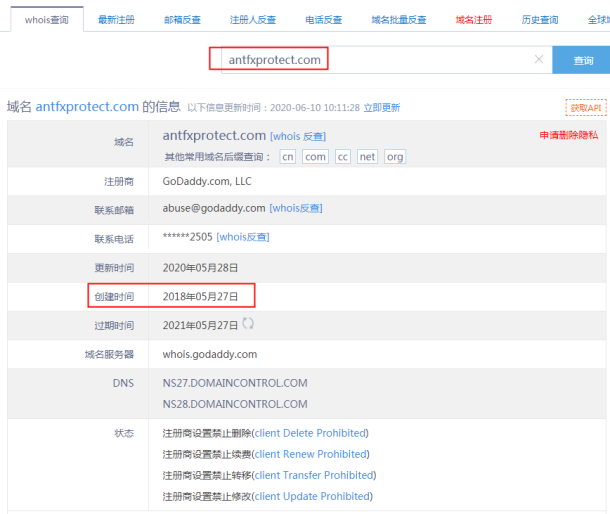Image resolution: width=610 pixels, height=514 pixels.
Task: Open the 域名批量反查 tab
Action: click(x=398, y=19)
